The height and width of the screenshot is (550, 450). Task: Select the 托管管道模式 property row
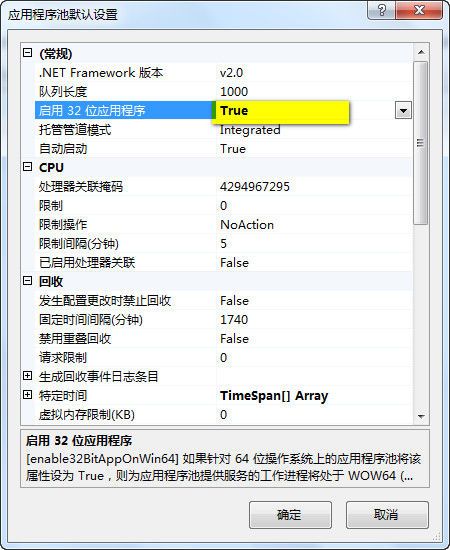coord(224,130)
